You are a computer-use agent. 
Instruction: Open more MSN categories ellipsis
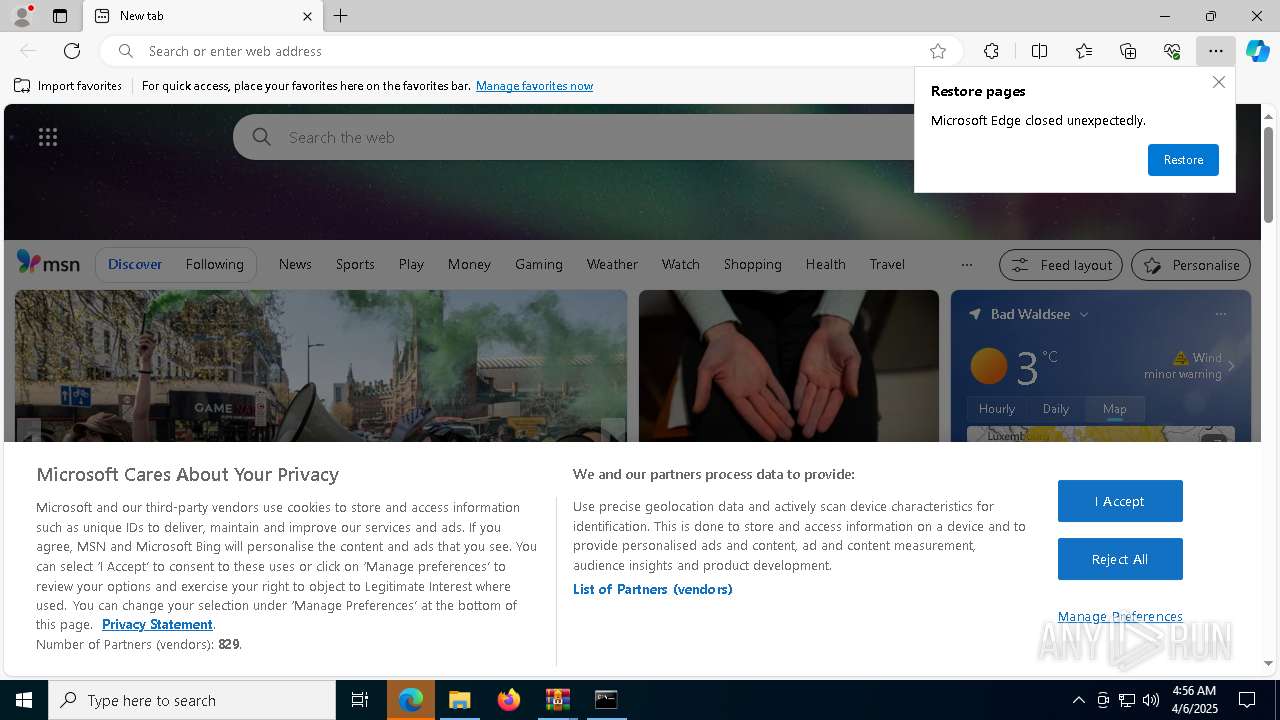pyautogui.click(x=966, y=265)
